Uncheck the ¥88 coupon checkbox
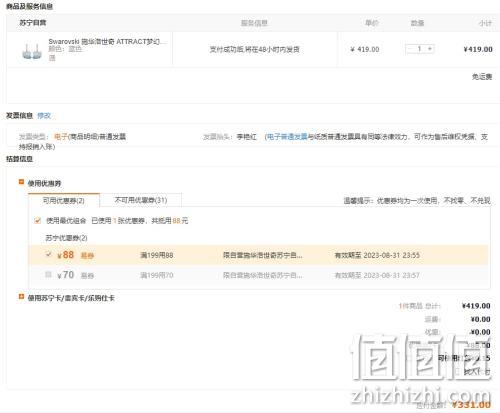The image size is (500, 413). click(x=48, y=255)
